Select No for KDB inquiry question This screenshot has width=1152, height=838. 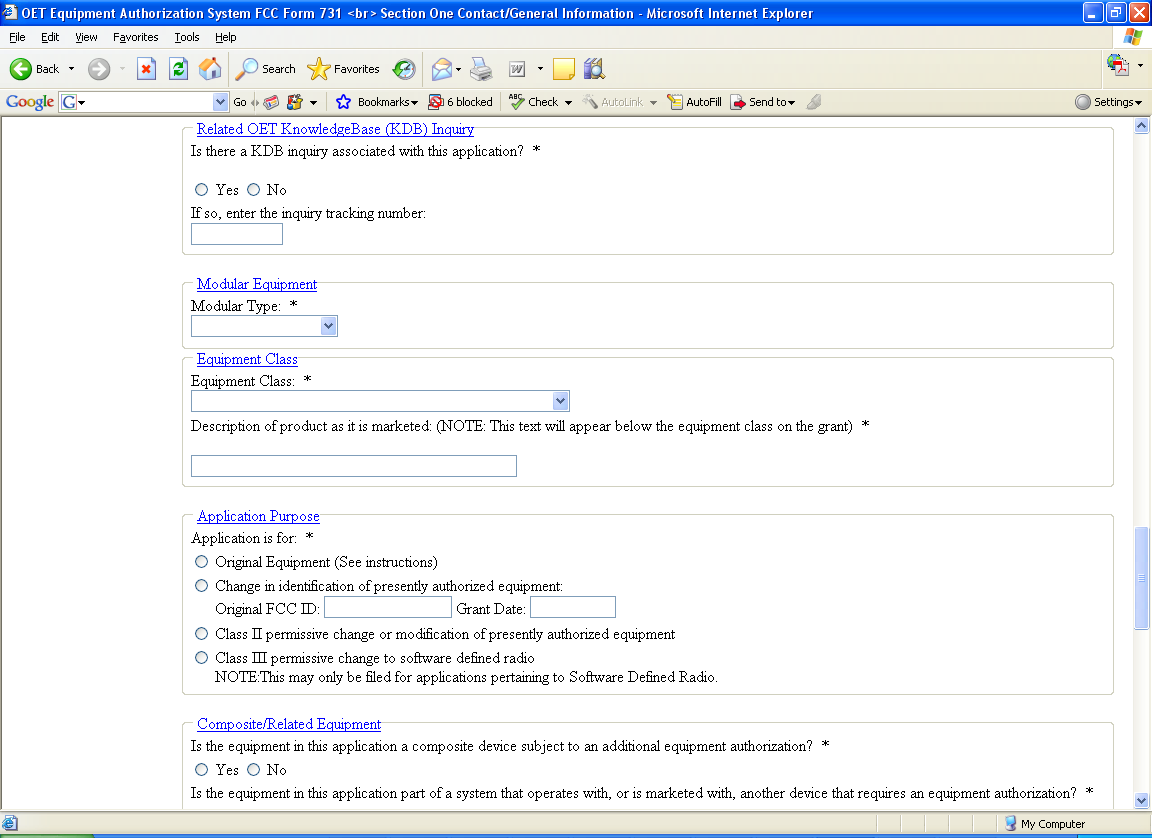(253, 189)
